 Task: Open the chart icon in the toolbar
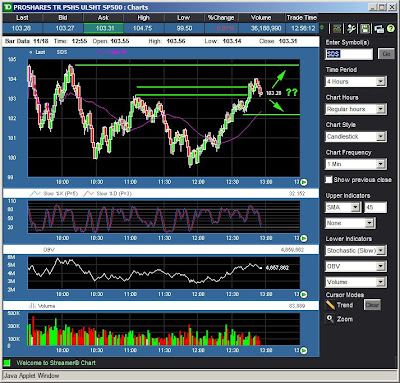coord(337,29)
